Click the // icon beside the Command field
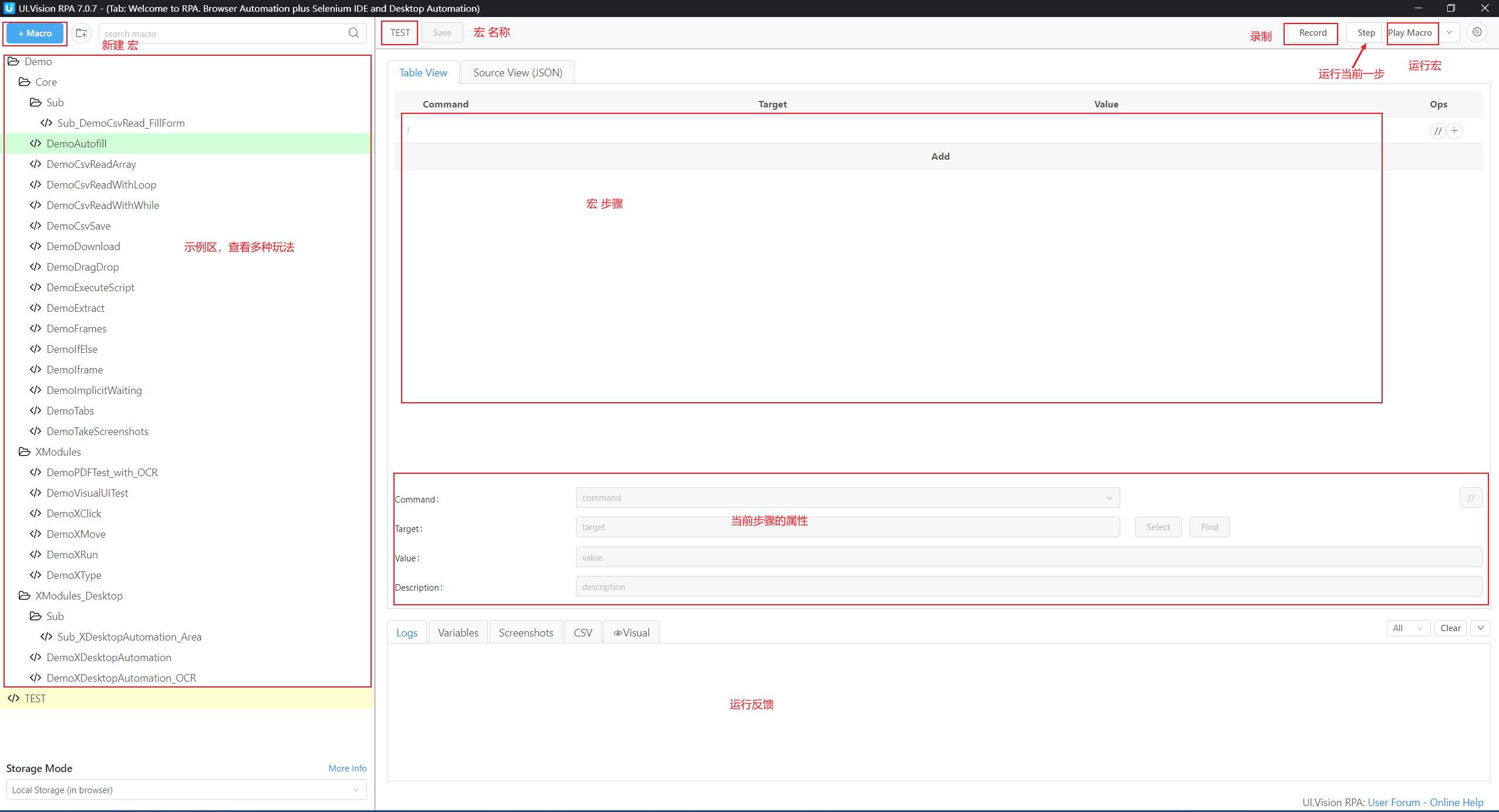Viewport: 1499px width, 812px height. pos(1471,497)
